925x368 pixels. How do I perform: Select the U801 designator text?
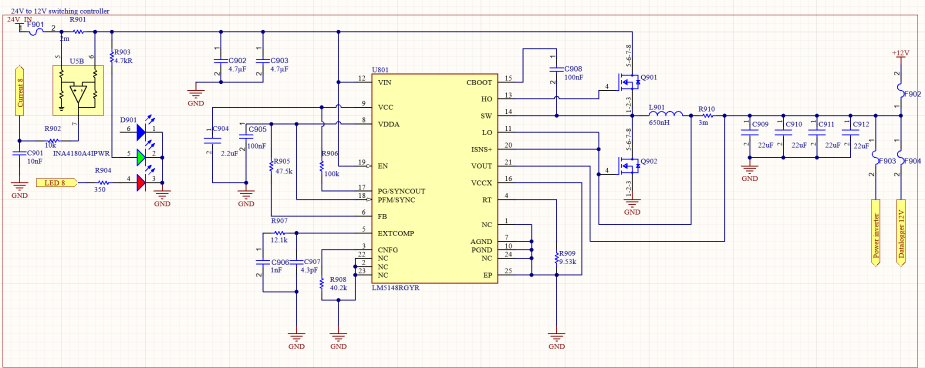[381, 70]
